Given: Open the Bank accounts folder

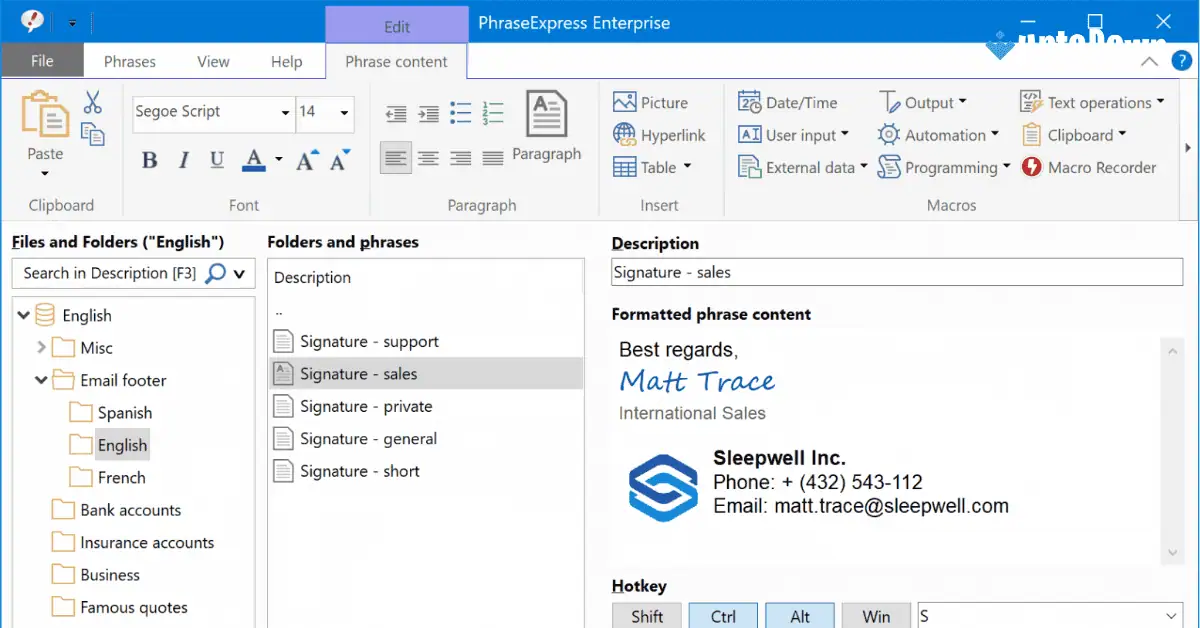Looking at the screenshot, I should pos(129,510).
